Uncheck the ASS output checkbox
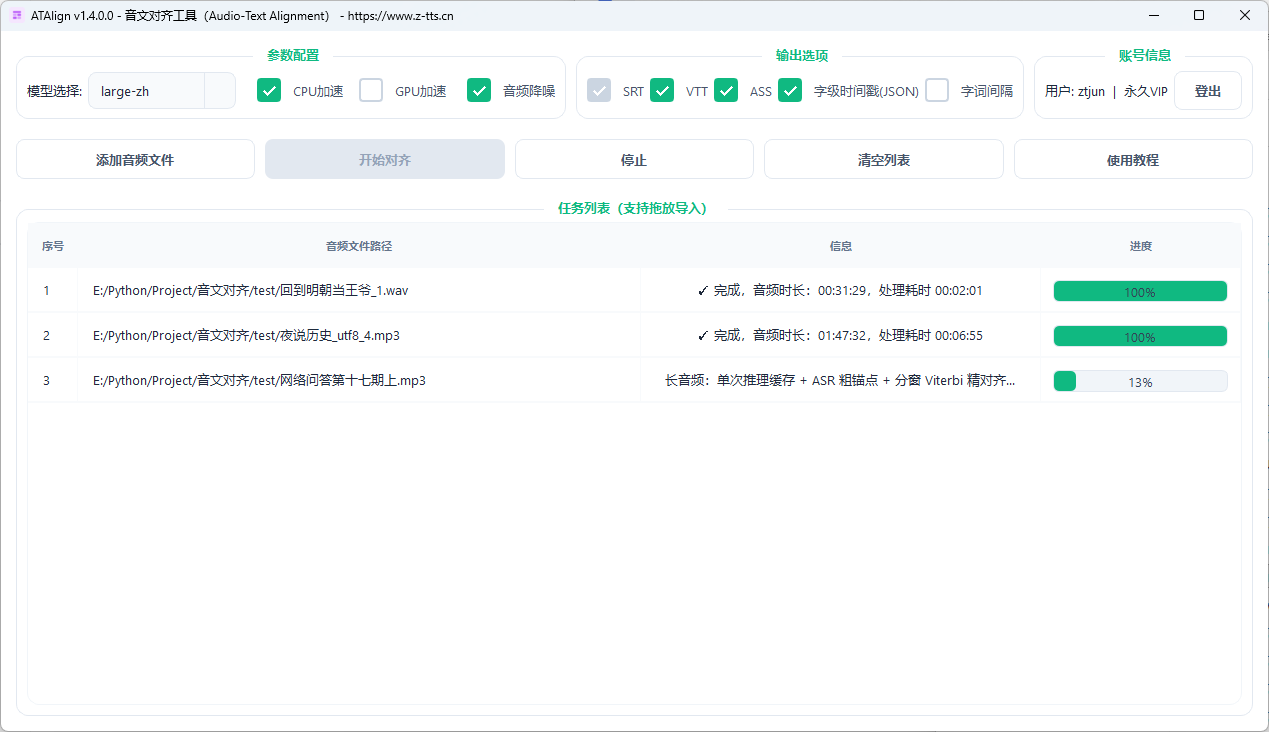 coord(726,90)
